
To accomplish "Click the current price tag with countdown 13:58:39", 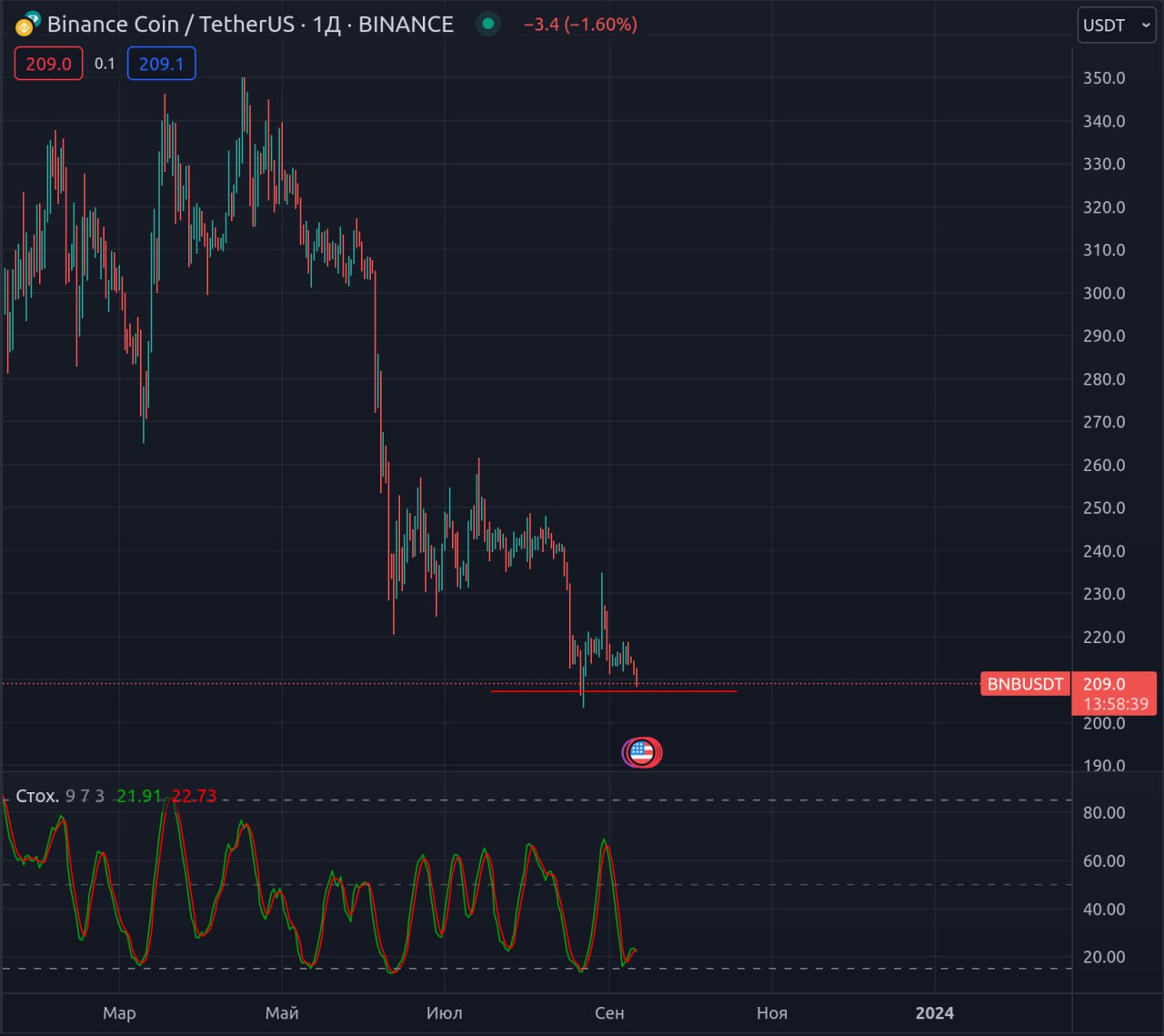I will [1115, 693].
